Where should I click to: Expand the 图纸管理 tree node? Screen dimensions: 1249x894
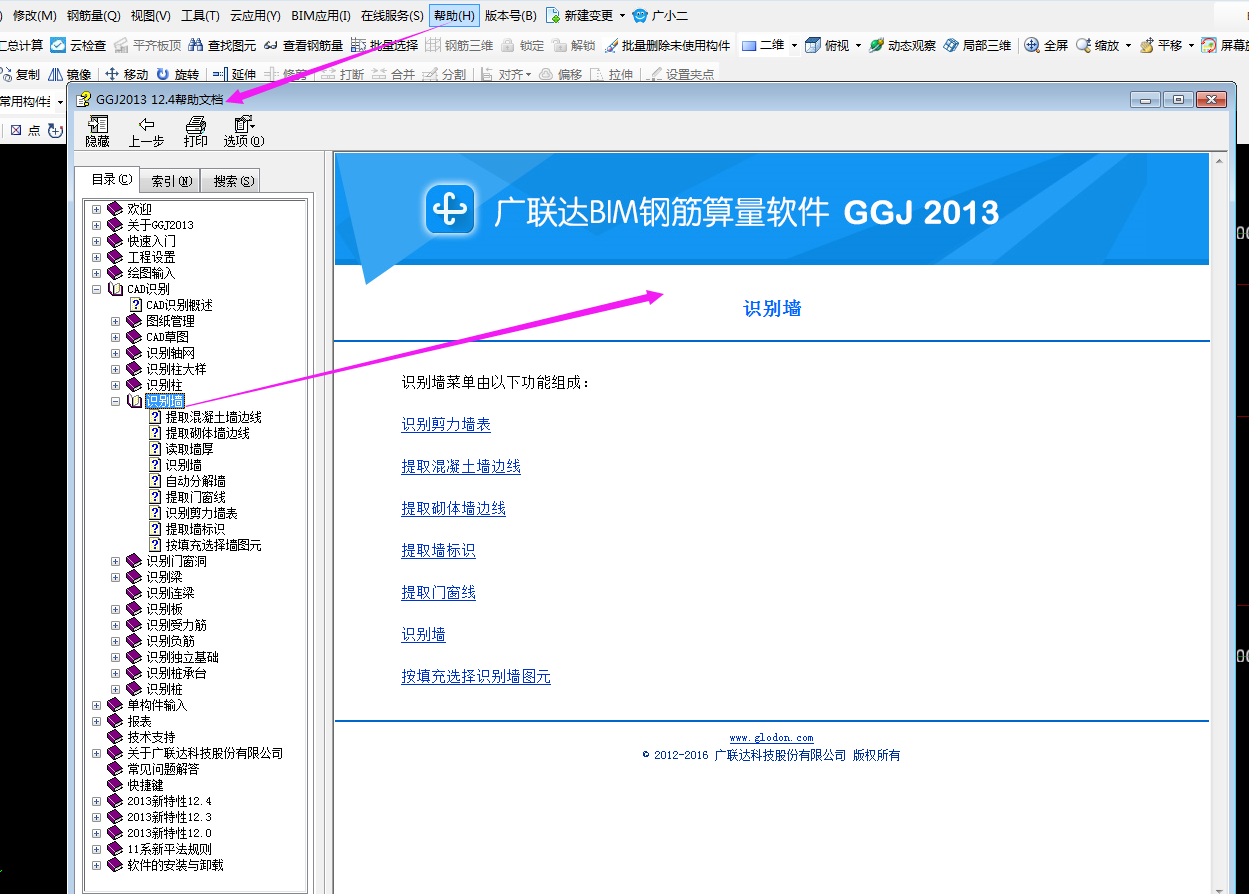pyautogui.click(x=115, y=321)
